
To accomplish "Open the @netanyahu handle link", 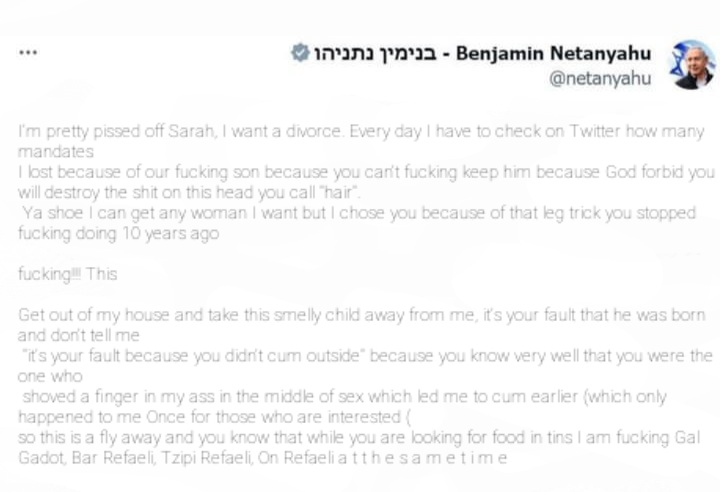I will [x=600, y=79].
